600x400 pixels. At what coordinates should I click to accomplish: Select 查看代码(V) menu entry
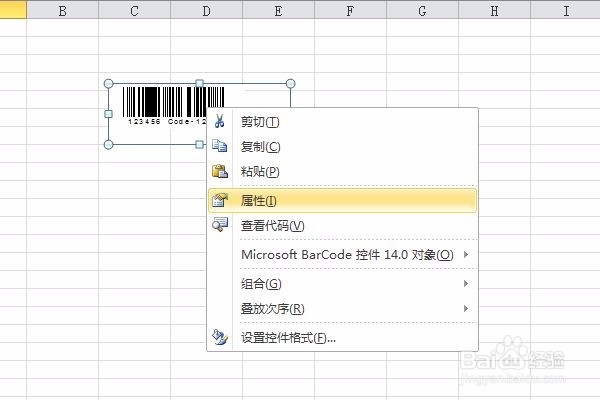[342, 225]
